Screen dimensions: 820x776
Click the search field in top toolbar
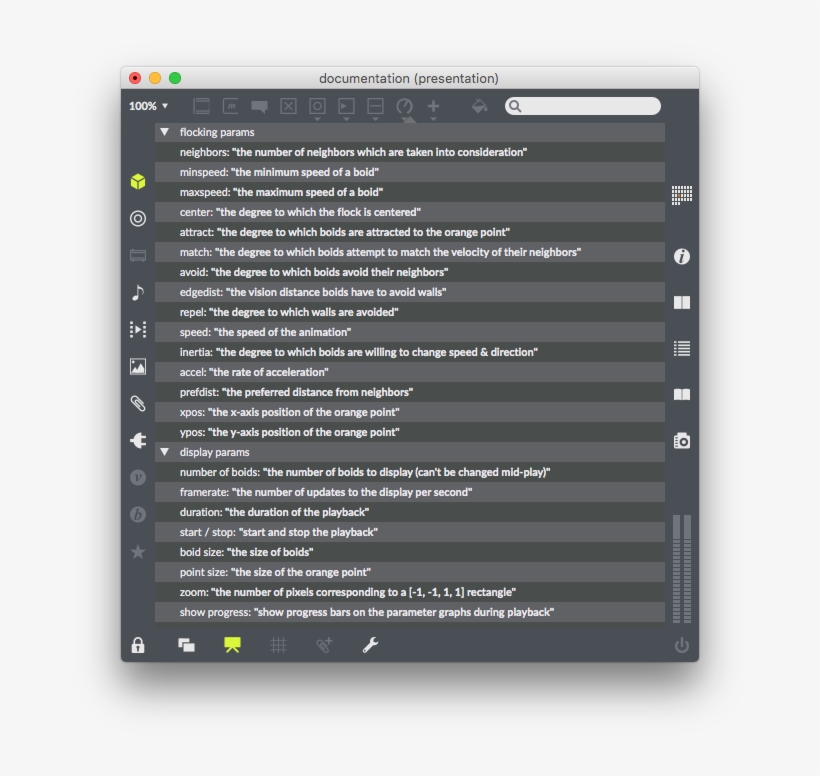tap(590, 106)
